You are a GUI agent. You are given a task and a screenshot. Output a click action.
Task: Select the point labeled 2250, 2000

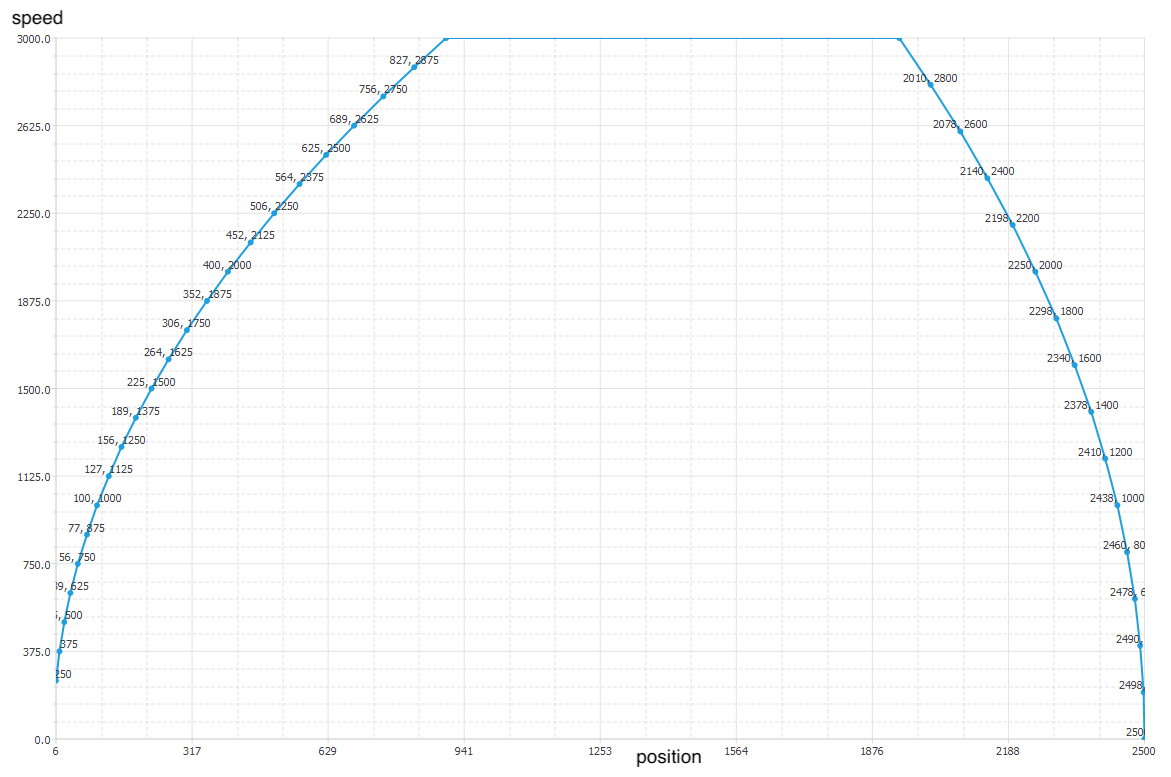[x=1035, y=271]
